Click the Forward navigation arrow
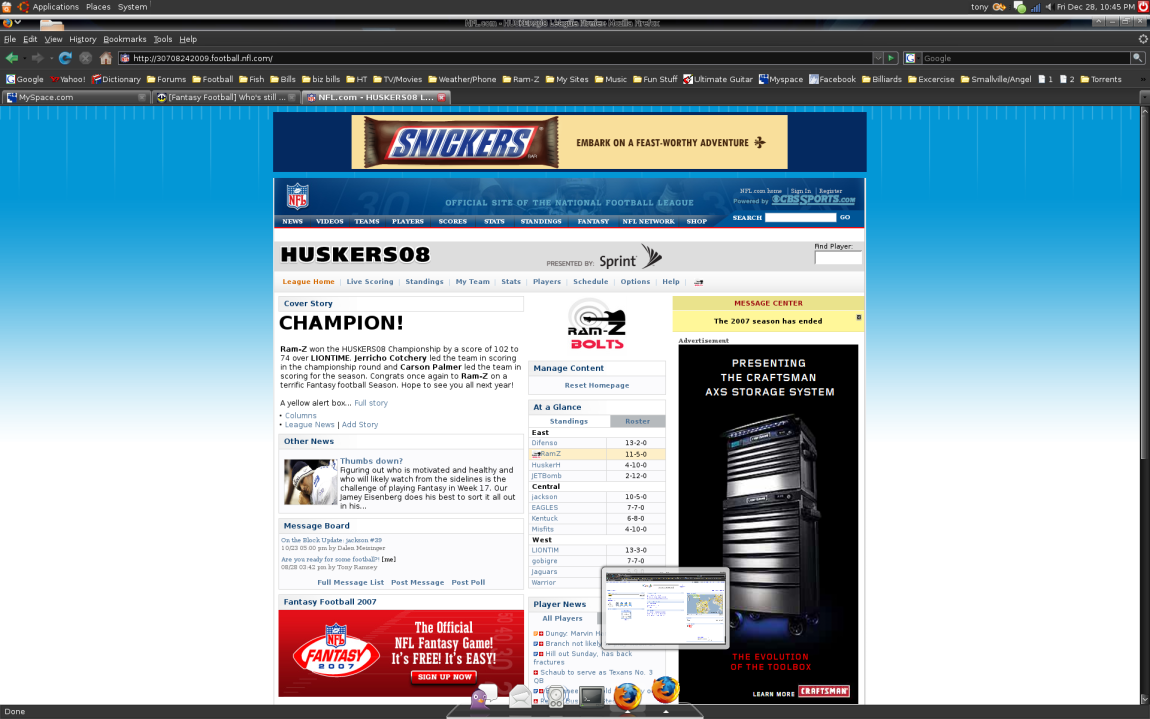Screen dimensions: 1150x719 tap(37, 58)
